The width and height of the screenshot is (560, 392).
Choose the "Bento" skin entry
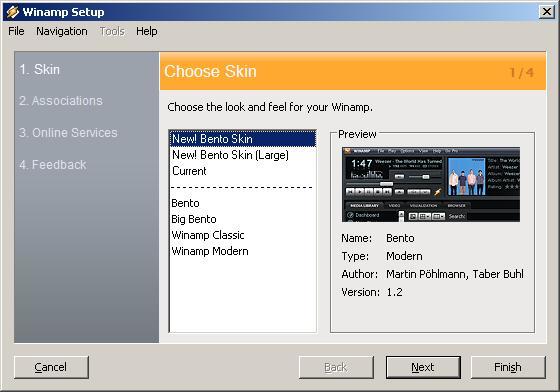coord(242,203)
